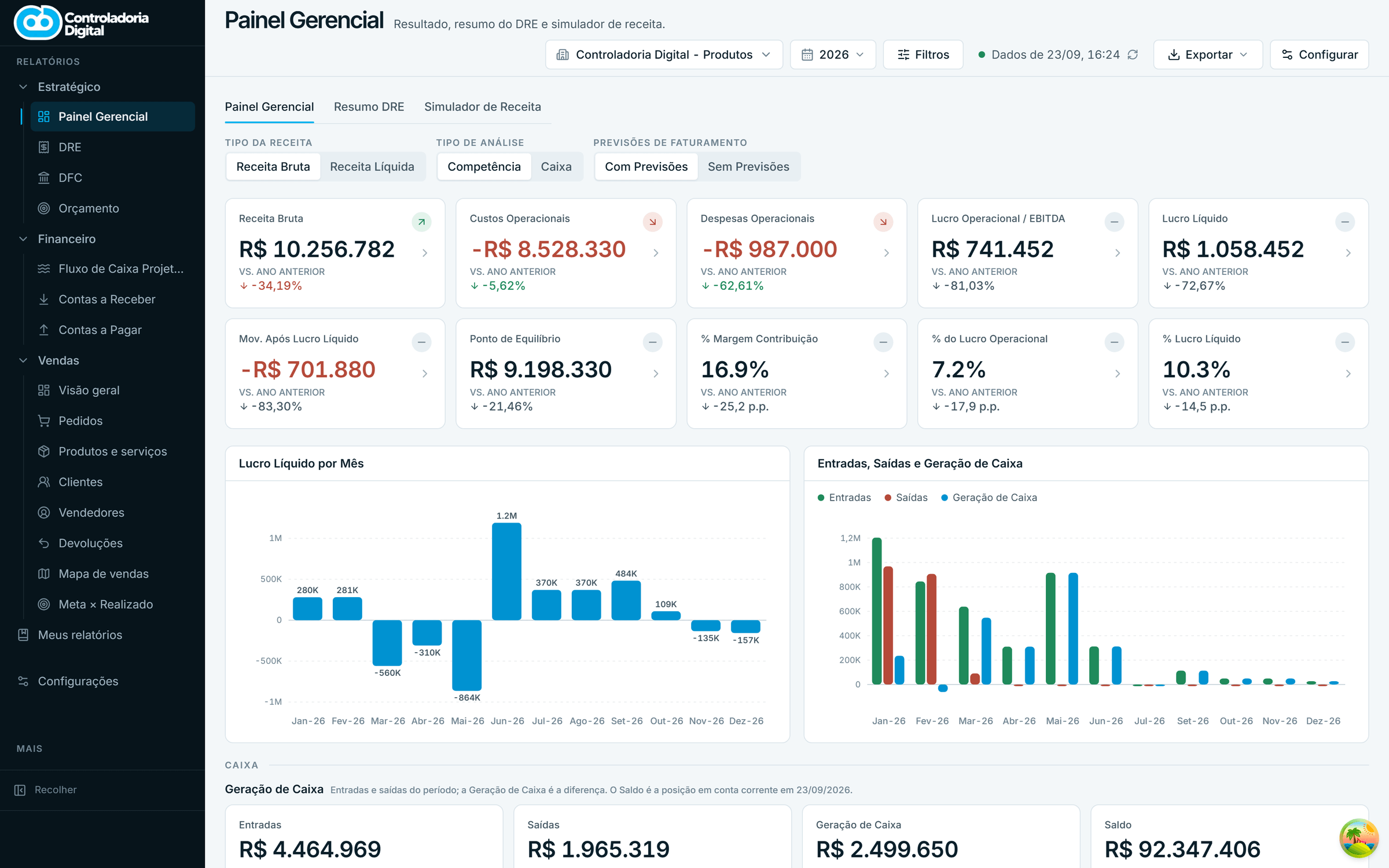The height and width of the screenshot is (868, 1389).
Task: Open Contas a Pagar
Action: point(113,330)
